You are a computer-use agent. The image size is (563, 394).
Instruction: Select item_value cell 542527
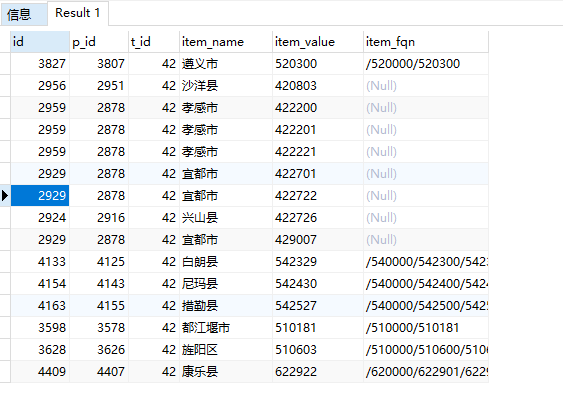(x=318, y=306)
